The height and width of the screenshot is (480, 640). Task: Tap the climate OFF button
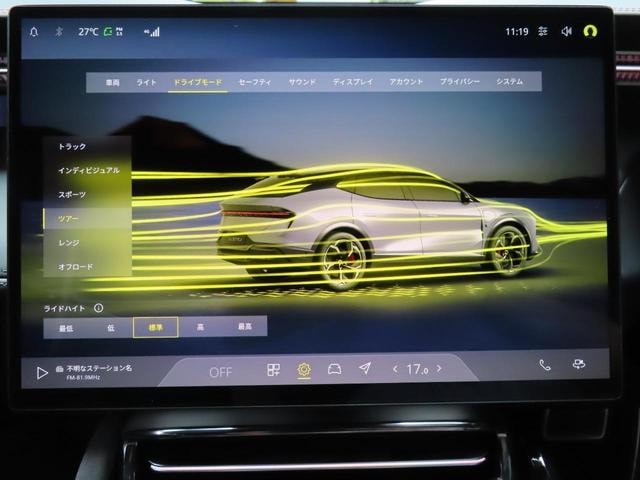220,372
